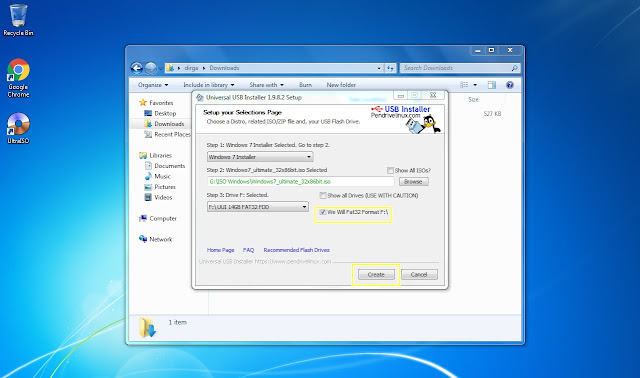Click New folder in Explorer toolbar
640x378 pixels.
pyautogui.click(x=341, y=85)
